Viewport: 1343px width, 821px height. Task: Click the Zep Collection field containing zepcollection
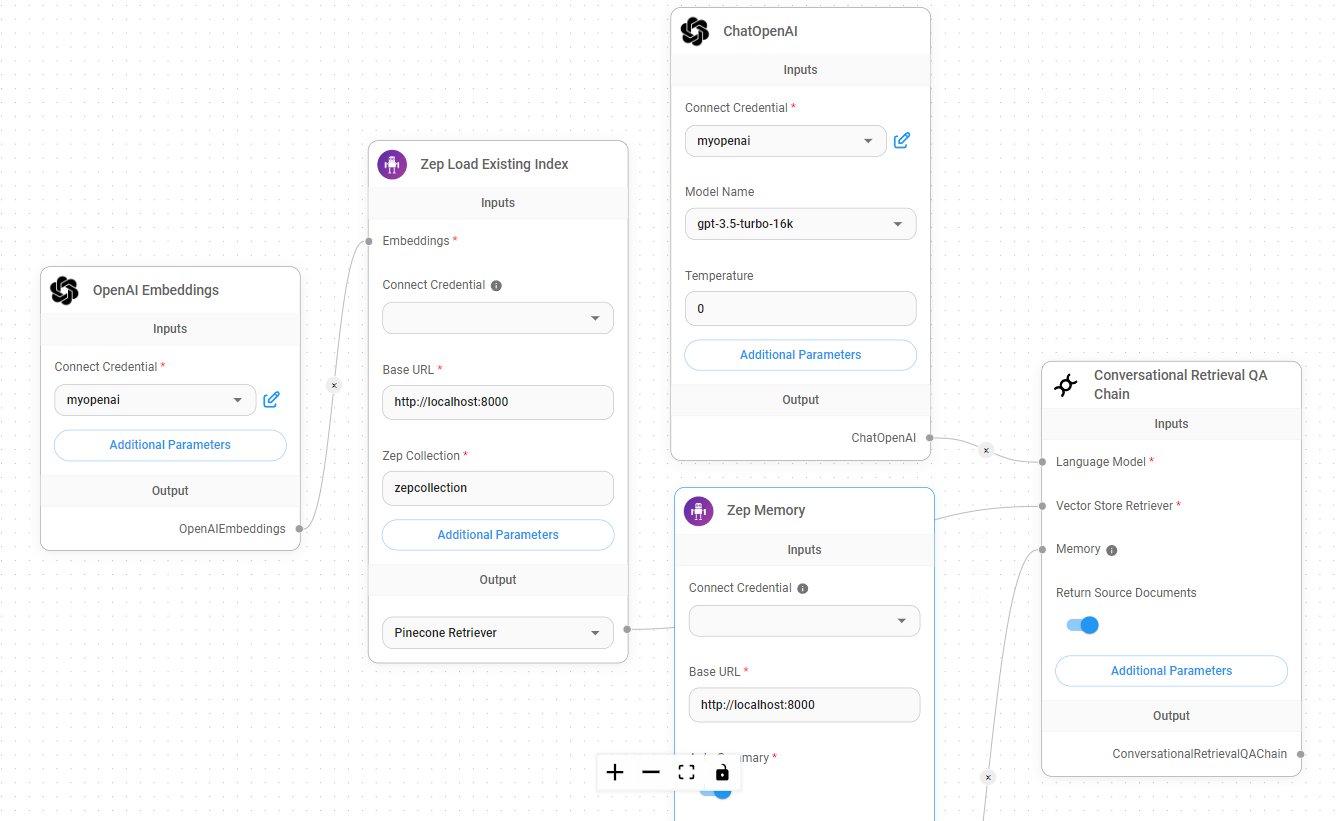pos(498,488)
